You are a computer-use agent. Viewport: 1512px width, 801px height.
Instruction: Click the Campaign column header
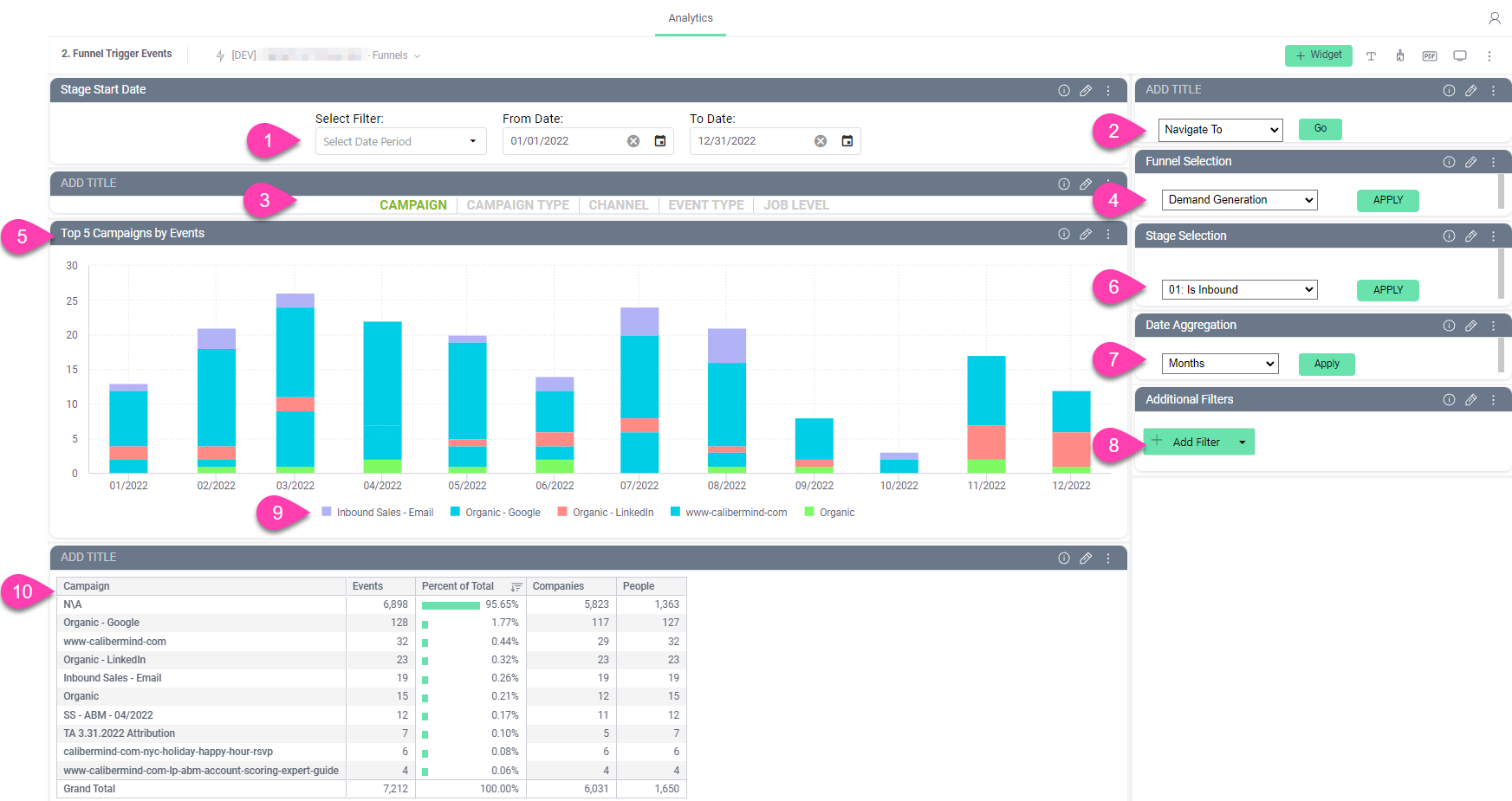click(201, 586)
